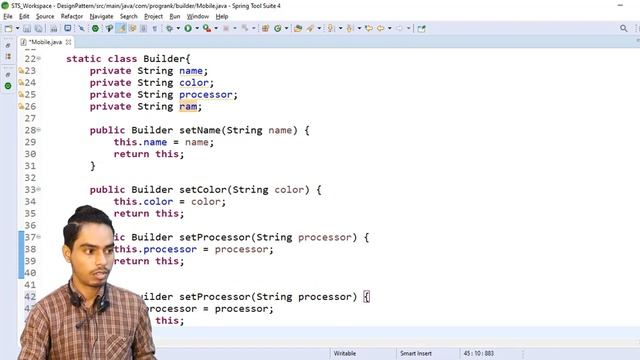Open the Help menu
The image size is (640, 360).
tap(222, 16)
